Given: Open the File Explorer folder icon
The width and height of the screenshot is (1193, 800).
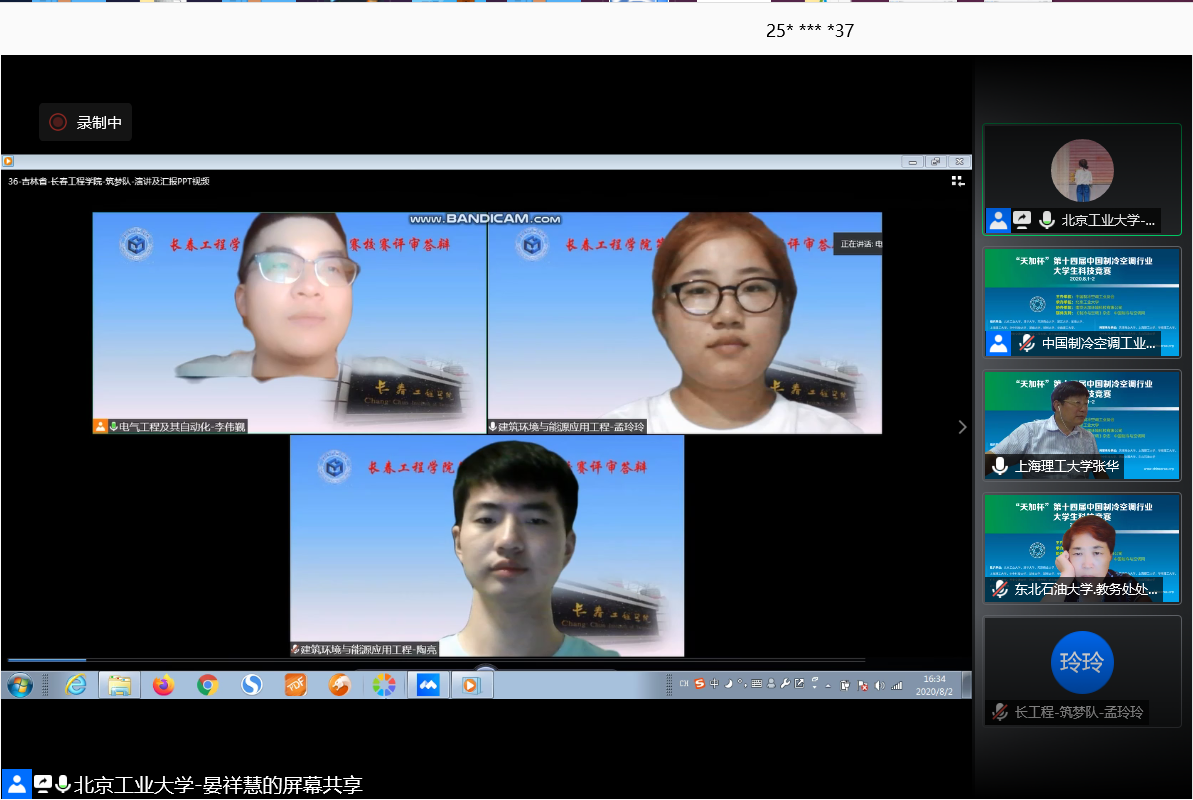Looking at the screenshot, I should [120, 685].
